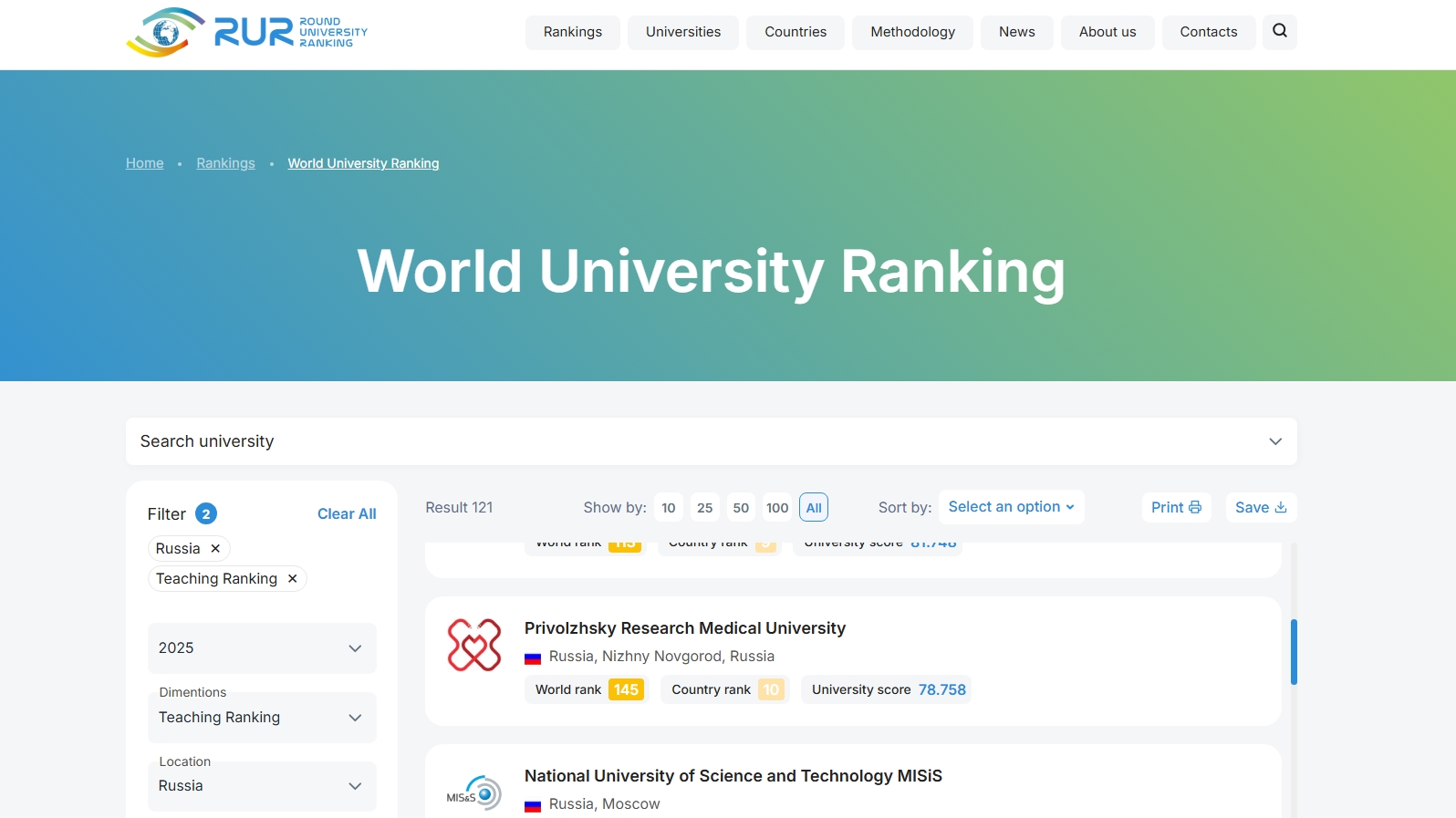Remove the Teaching Ranking filter tag
Viewport: 1456px width, 818px height.
(x=292, y=579)
